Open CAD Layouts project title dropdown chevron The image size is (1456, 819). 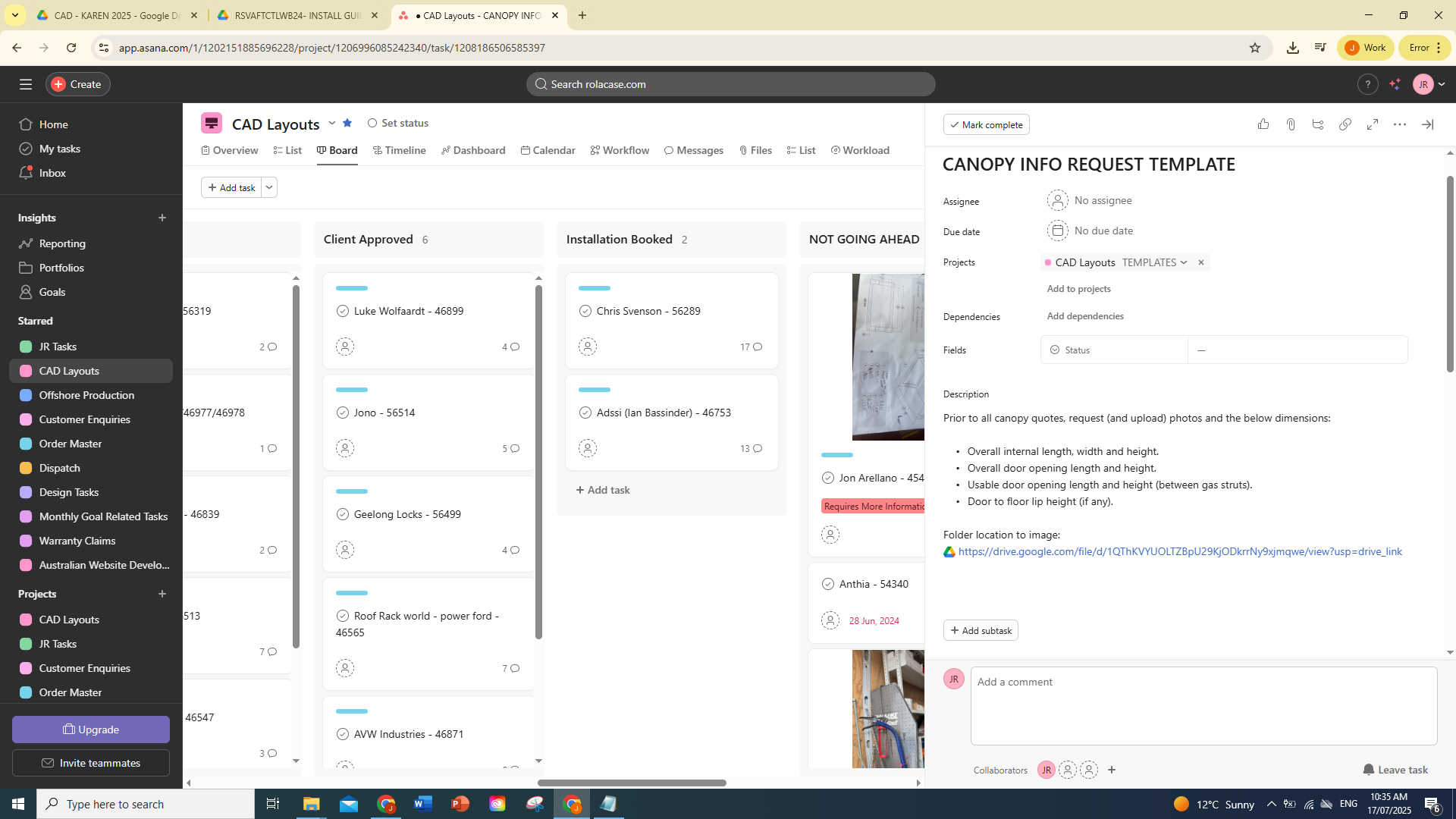[331, 123]
